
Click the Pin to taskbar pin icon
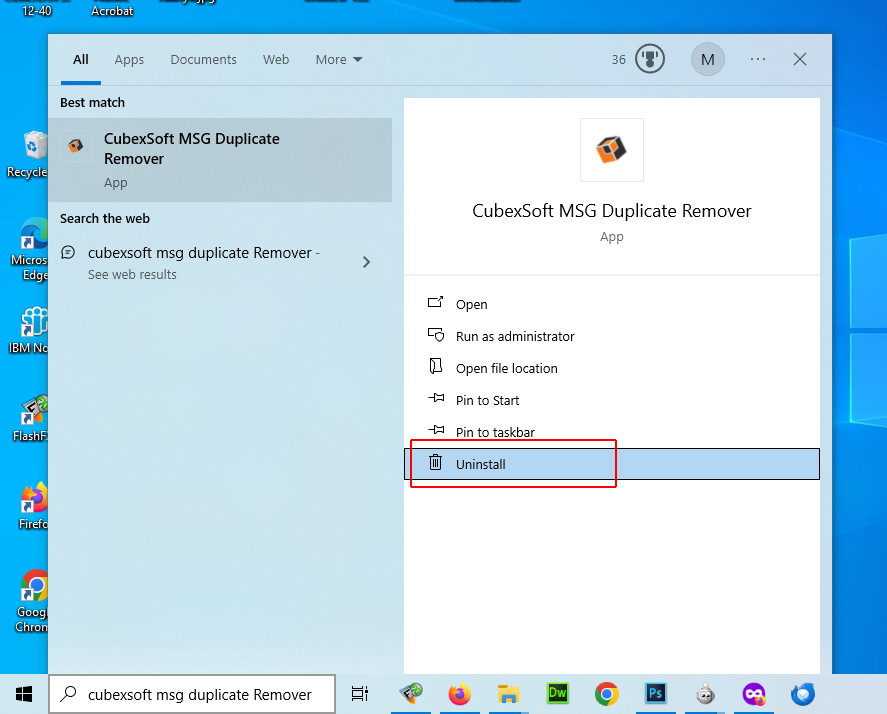pos(436,430)
